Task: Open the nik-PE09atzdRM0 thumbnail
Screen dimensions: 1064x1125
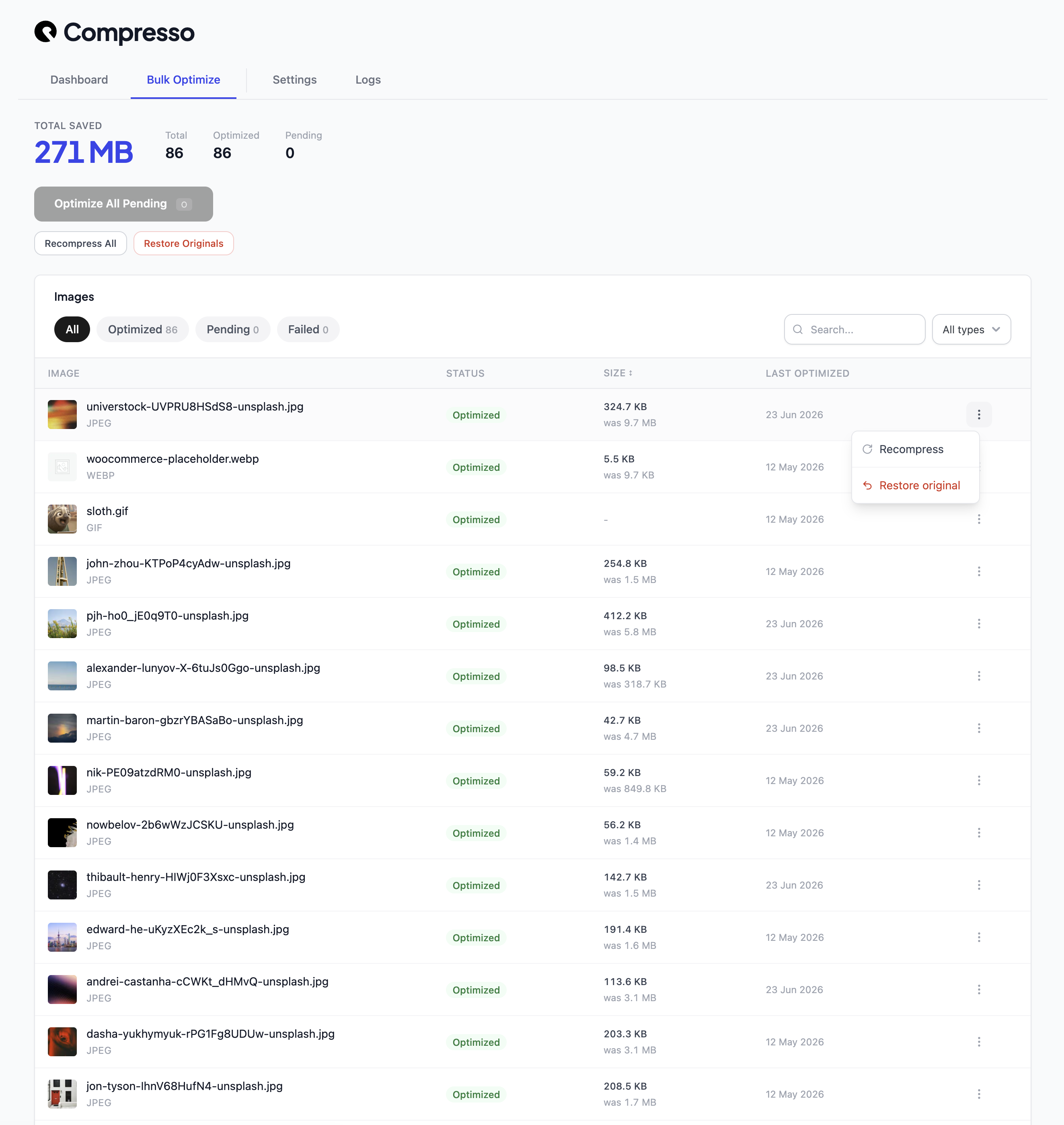Action: tap(62, 780)
